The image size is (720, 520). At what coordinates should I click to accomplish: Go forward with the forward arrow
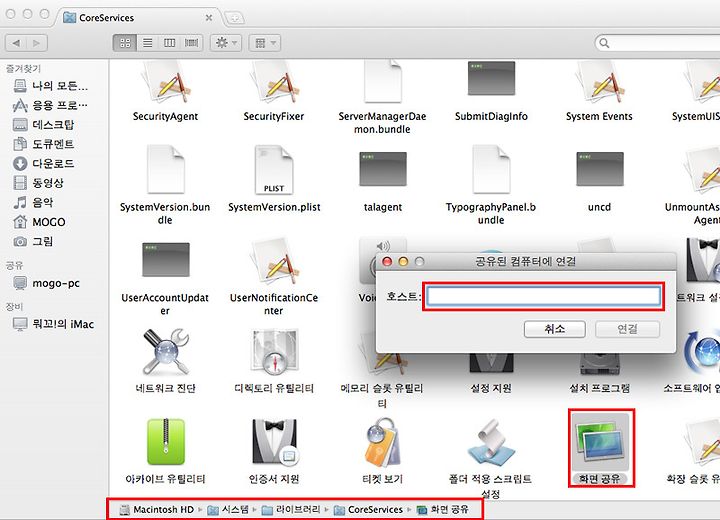coord(37,43)
